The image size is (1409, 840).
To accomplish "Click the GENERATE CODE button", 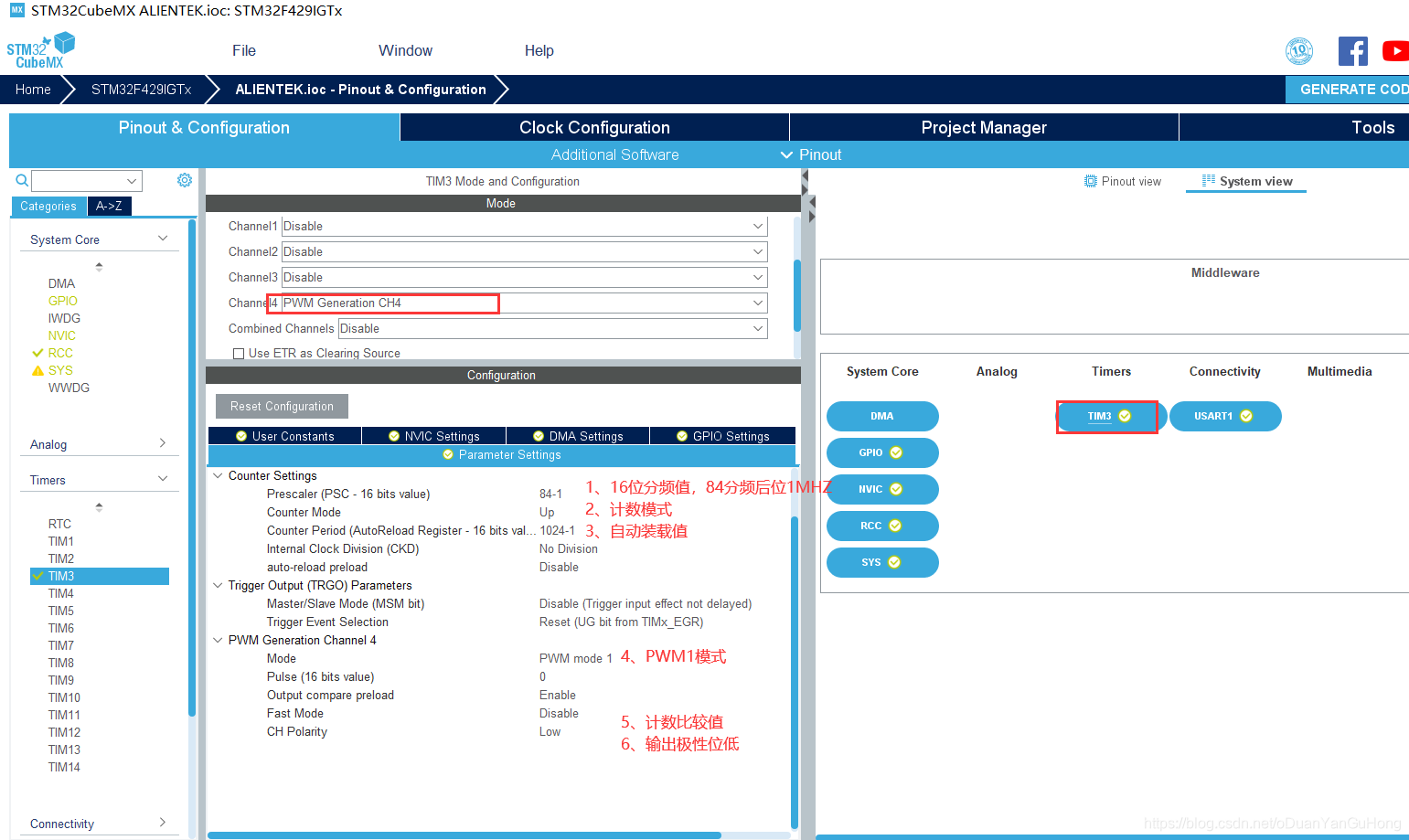I will coord(1348,90).
